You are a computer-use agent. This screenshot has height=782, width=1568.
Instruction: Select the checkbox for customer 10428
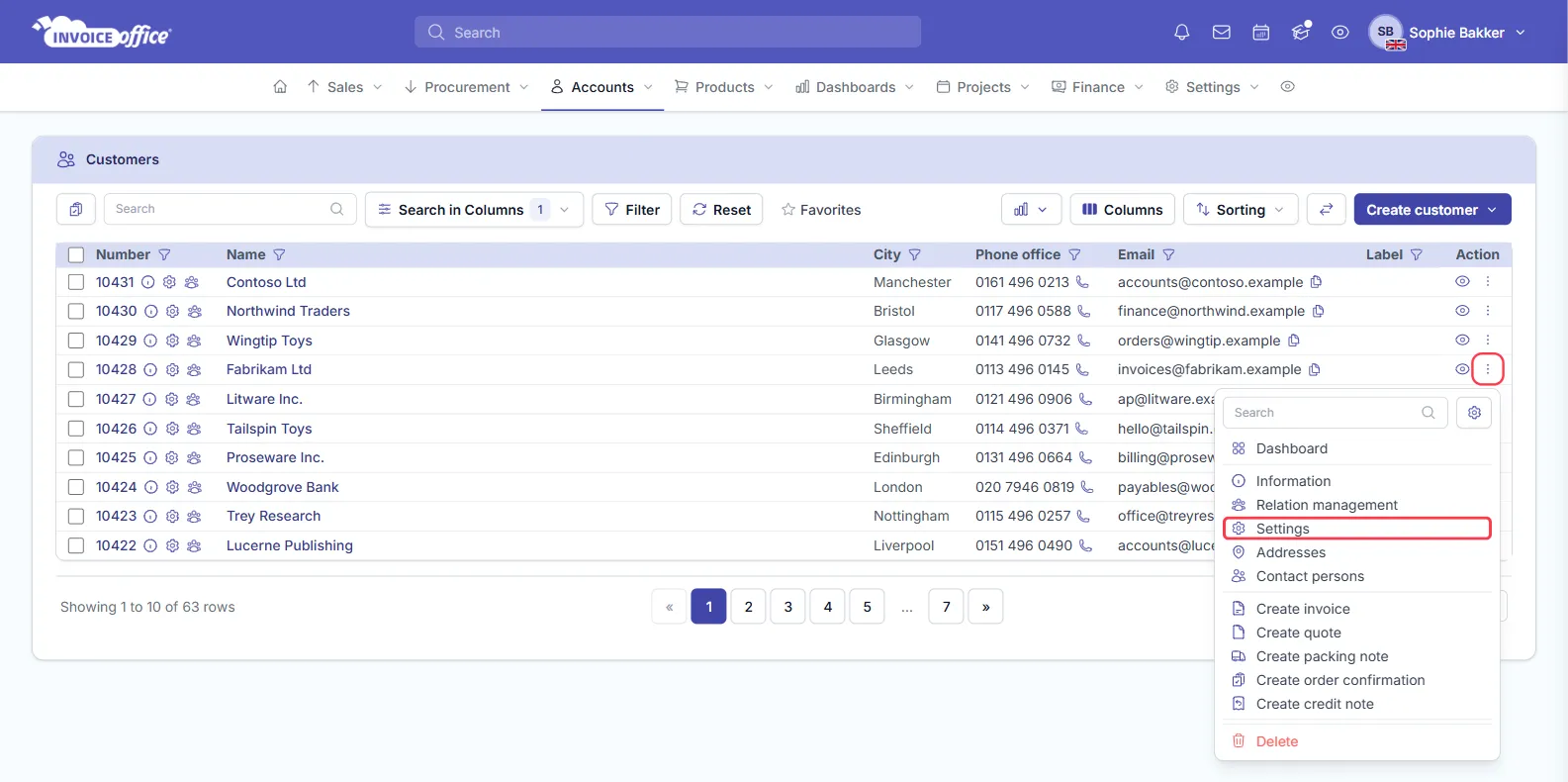pyautogui.click(x=76, y=369)
